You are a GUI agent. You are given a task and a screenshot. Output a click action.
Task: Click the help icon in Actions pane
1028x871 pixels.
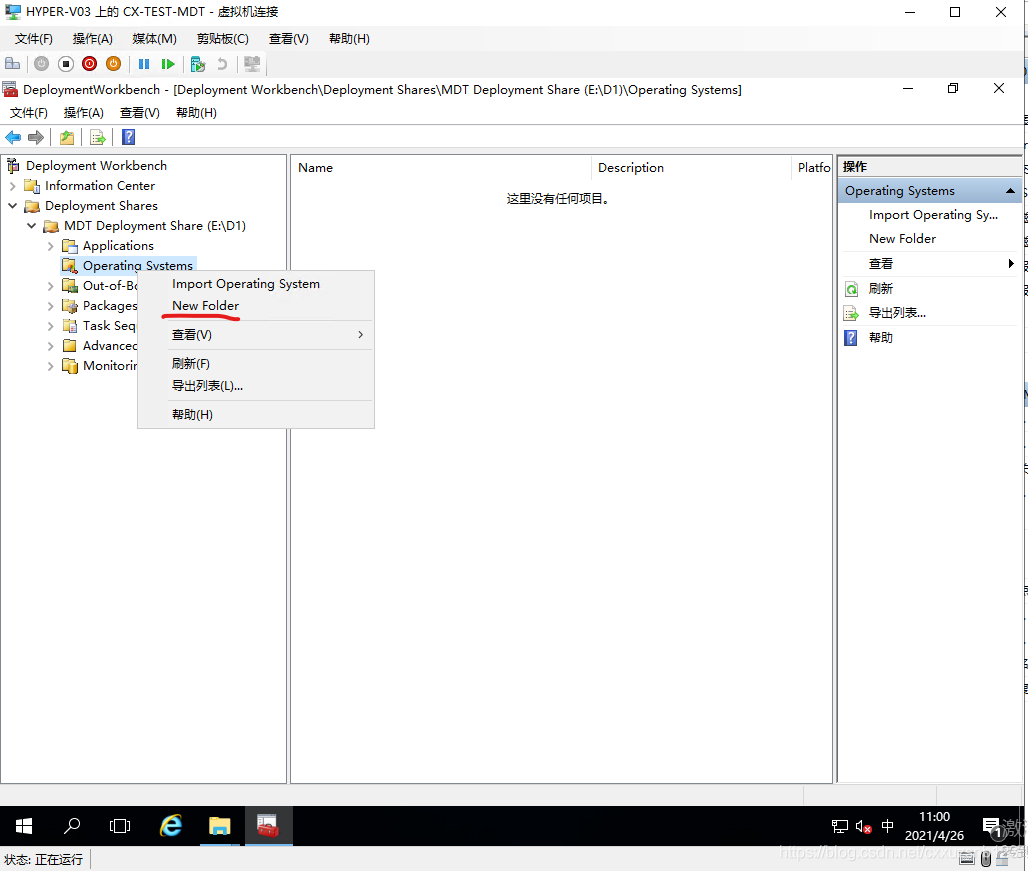pyautogui.click(x=851, y=338)
